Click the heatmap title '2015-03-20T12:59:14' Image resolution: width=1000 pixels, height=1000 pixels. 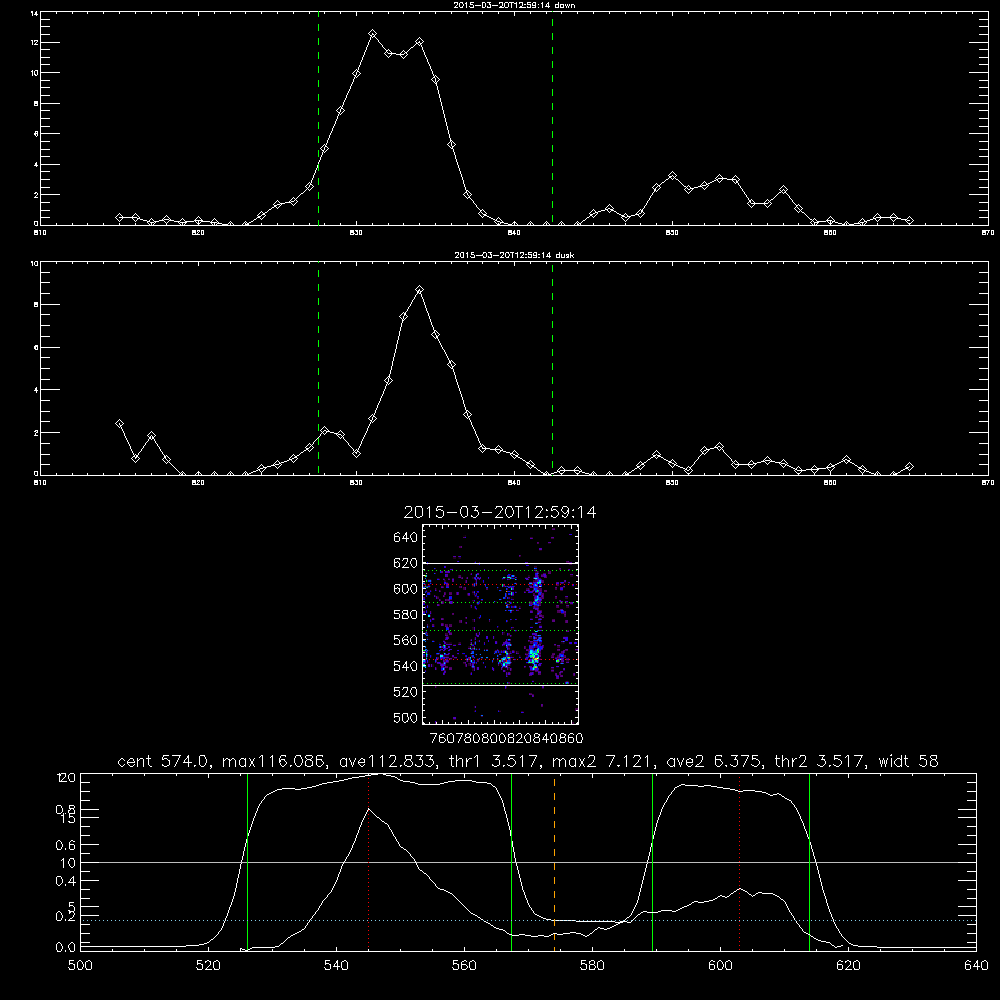(500, 512)
